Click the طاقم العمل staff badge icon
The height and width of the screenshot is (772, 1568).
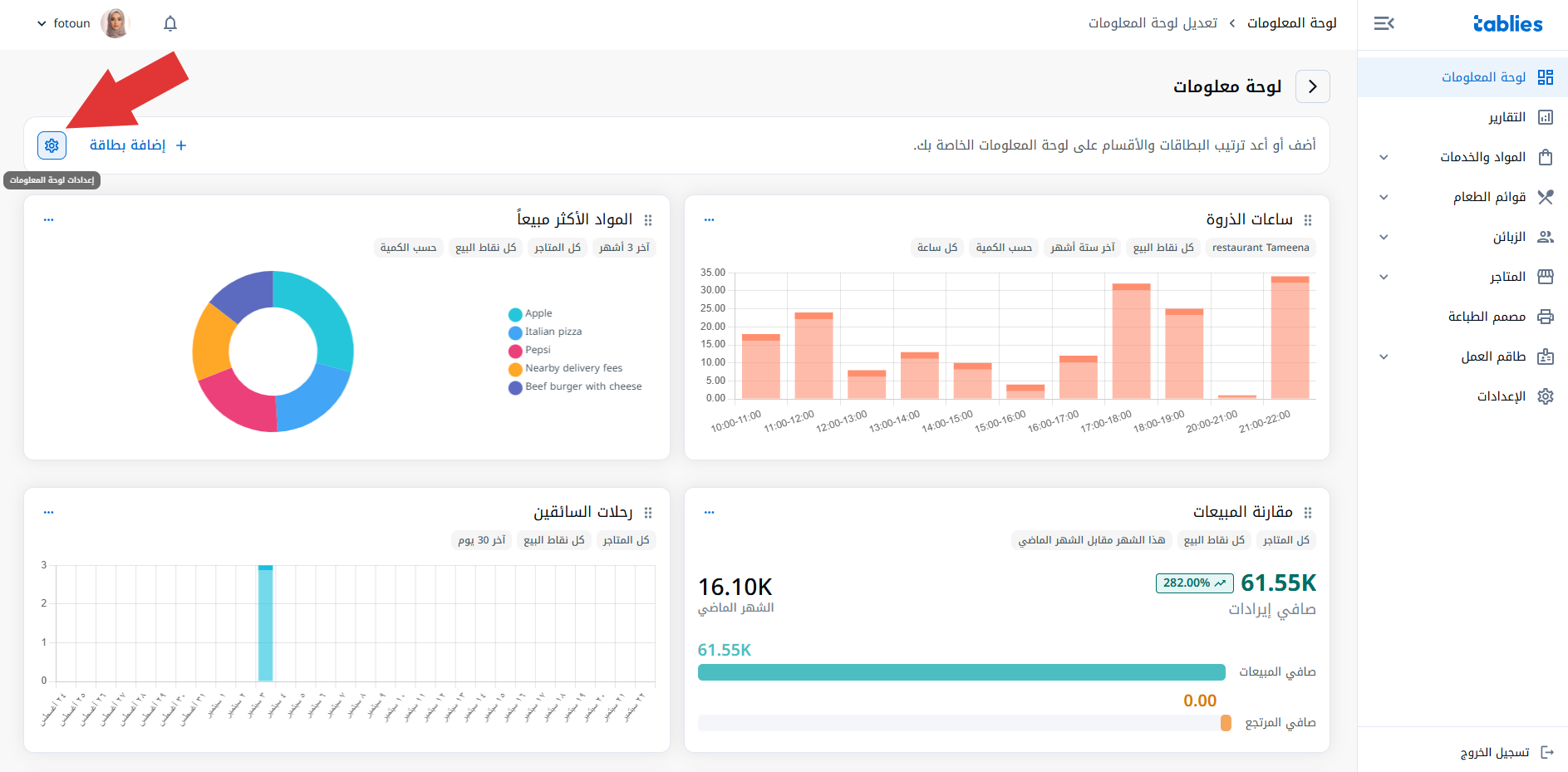pyautogui.click(x=1546, y=356)
